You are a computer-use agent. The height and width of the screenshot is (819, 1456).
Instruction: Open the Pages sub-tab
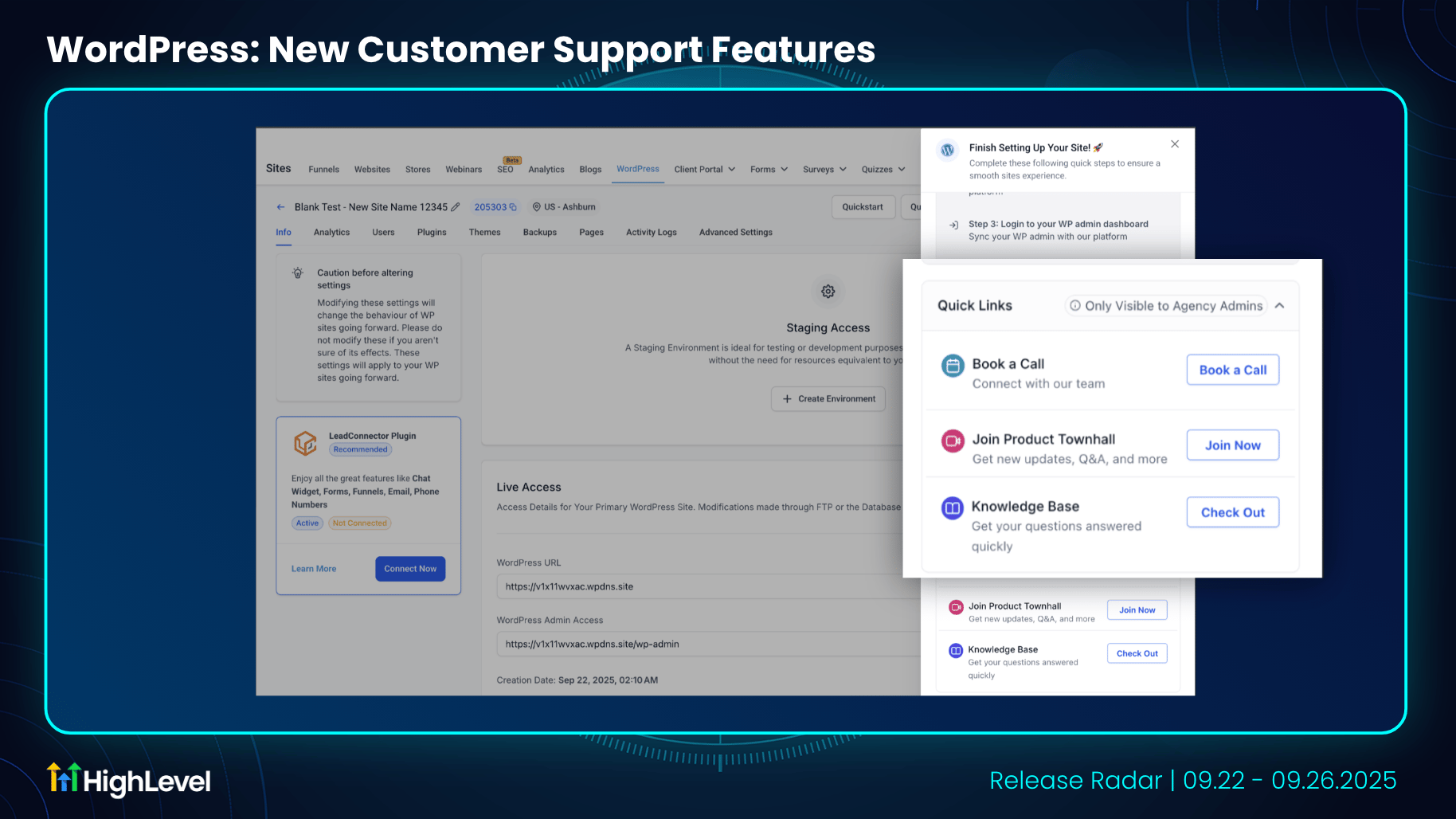point(592,233)
